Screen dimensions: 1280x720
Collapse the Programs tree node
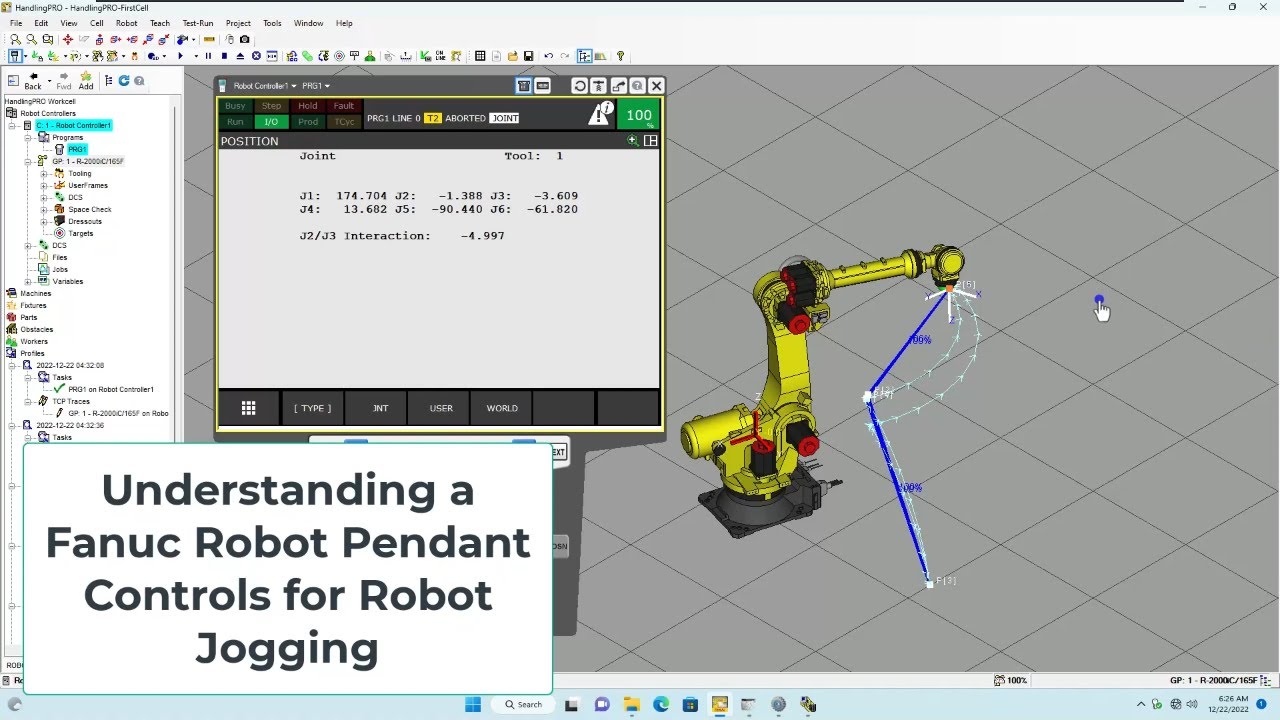(28, 137)
